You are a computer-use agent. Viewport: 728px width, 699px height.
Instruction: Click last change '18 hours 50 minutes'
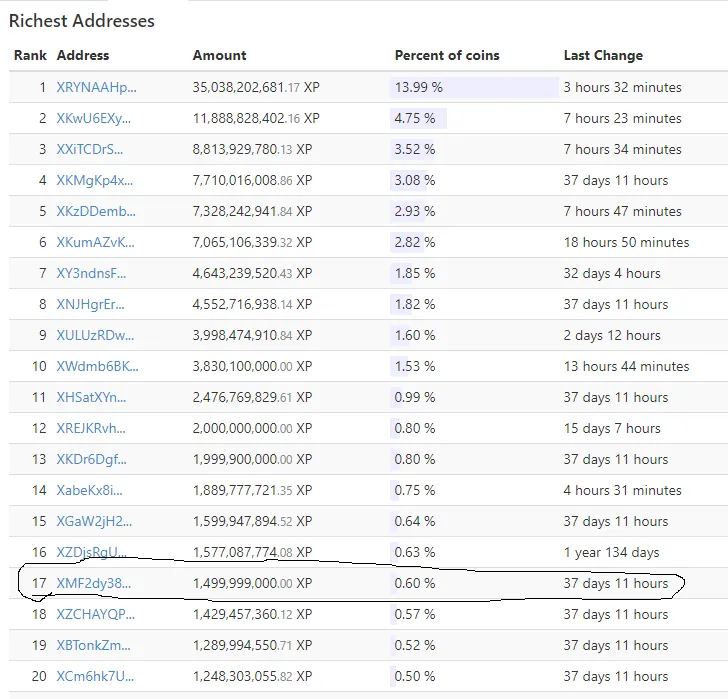click(627, 242)
